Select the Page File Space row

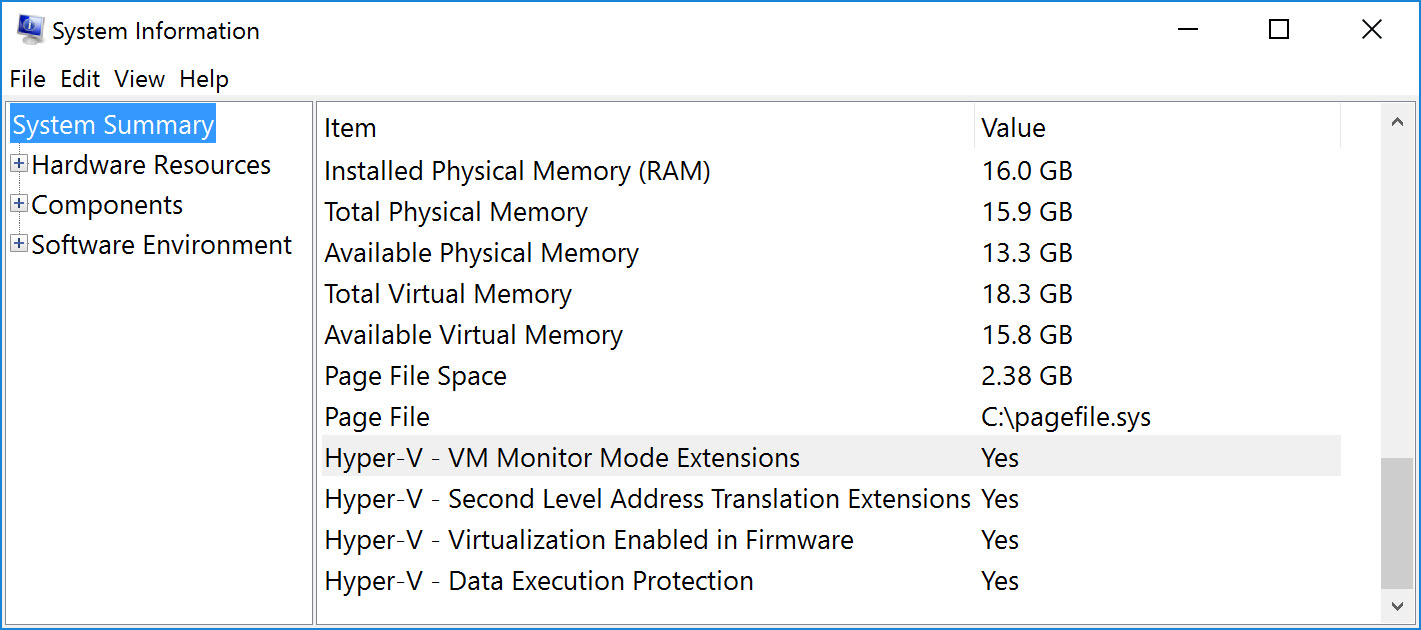[415, 377]
